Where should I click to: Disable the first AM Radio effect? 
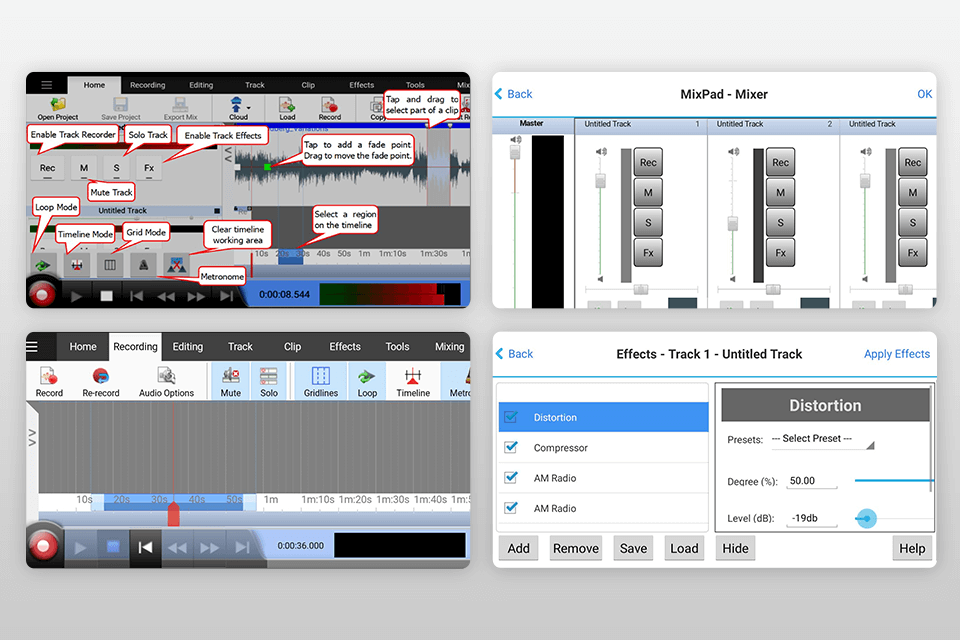[513, 478]
